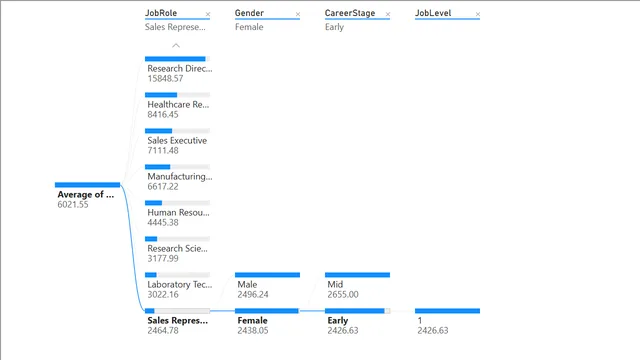640x360 pixels.
Task: Click the 3022.16 value
Action: tap(163, 294)
